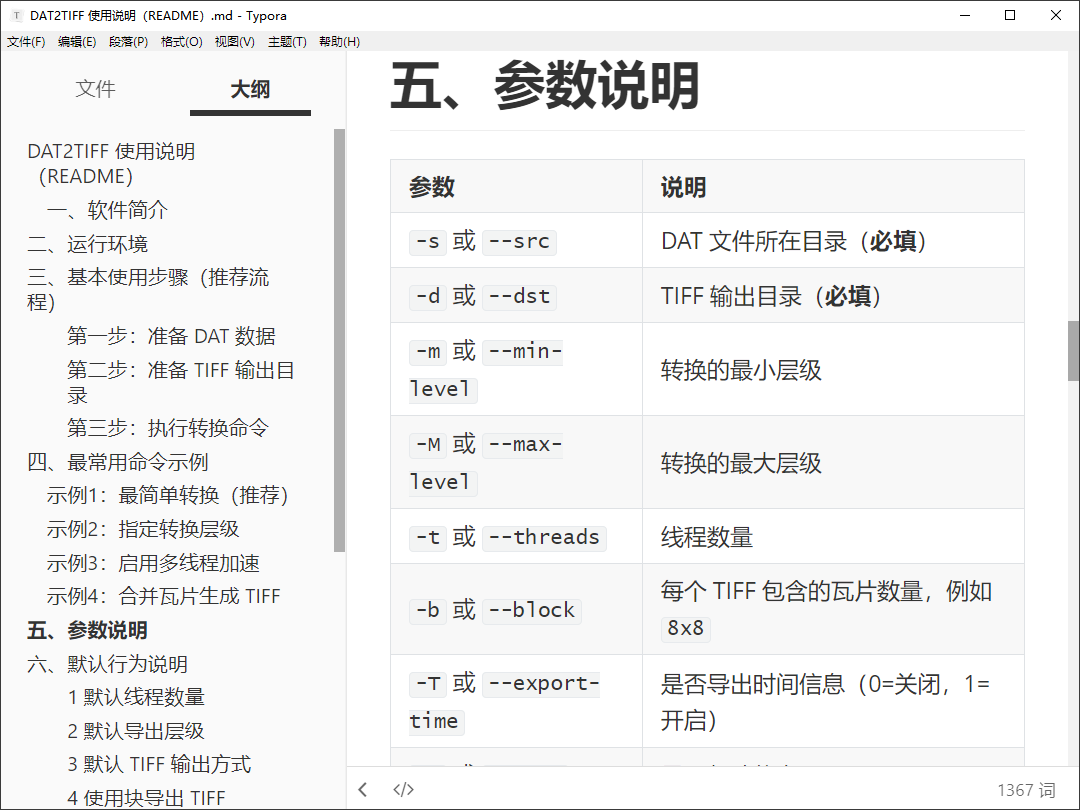Click the --min-level parameter cell
This screenshot has width=1080, height=810.
(x=517, y=370)
